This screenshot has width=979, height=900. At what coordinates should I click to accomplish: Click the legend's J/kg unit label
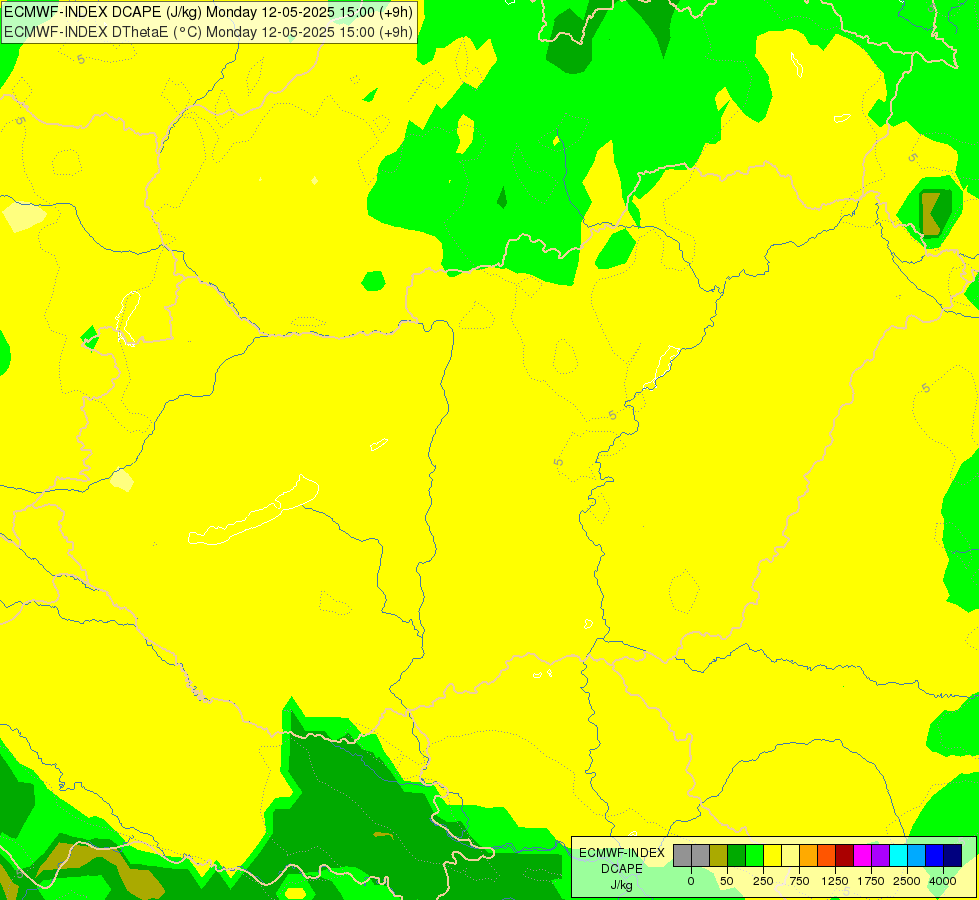[621, 885]
